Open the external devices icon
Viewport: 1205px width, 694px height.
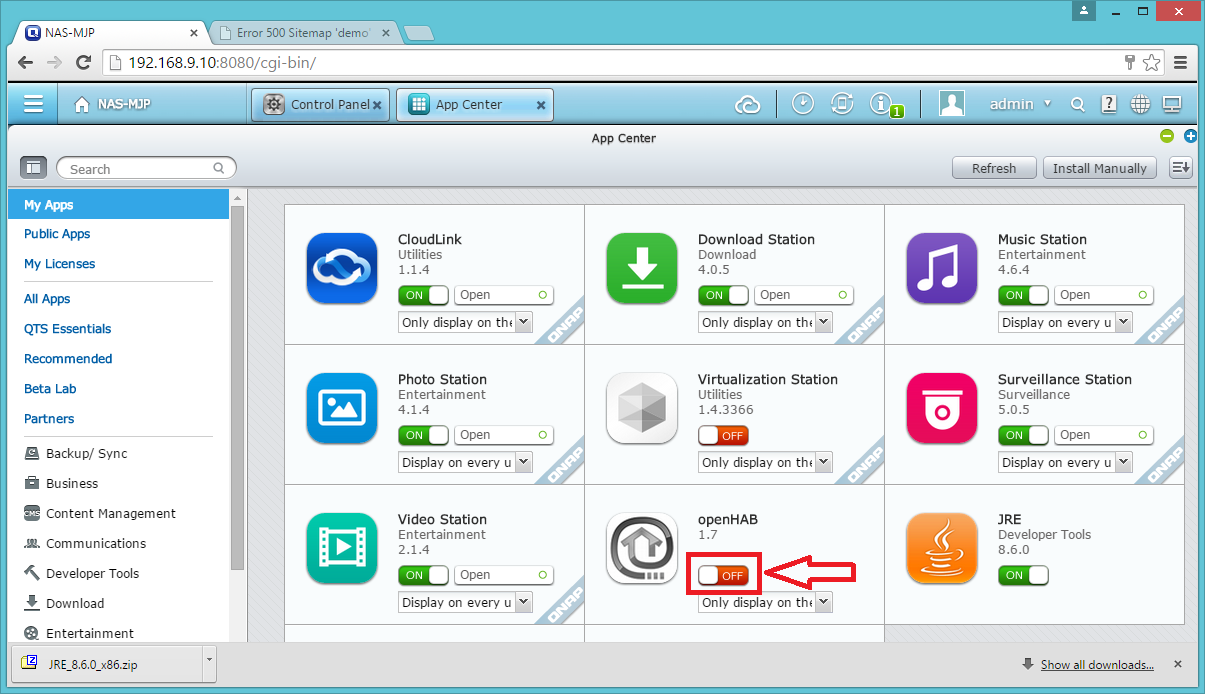(x=842, y=103)
